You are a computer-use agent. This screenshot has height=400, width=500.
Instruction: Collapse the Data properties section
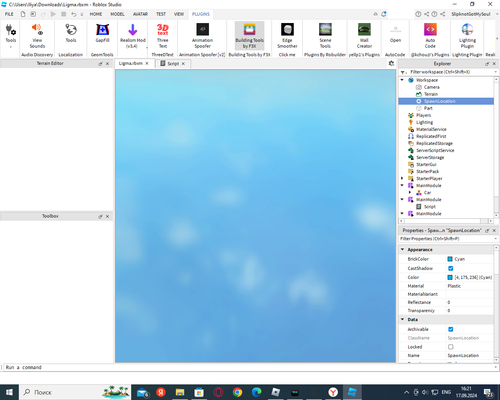(402, 319)
